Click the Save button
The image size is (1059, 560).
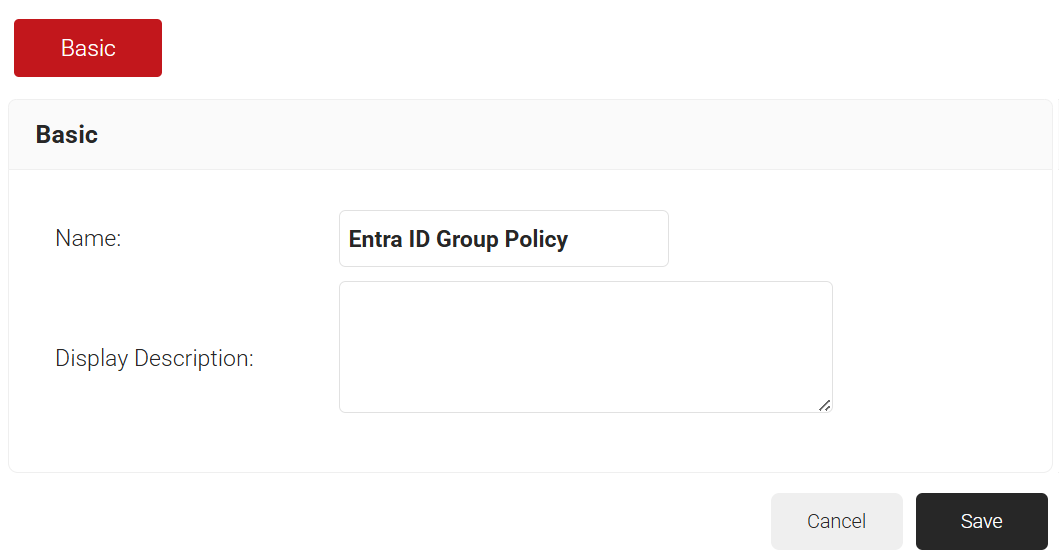click(x=981, y=521)
